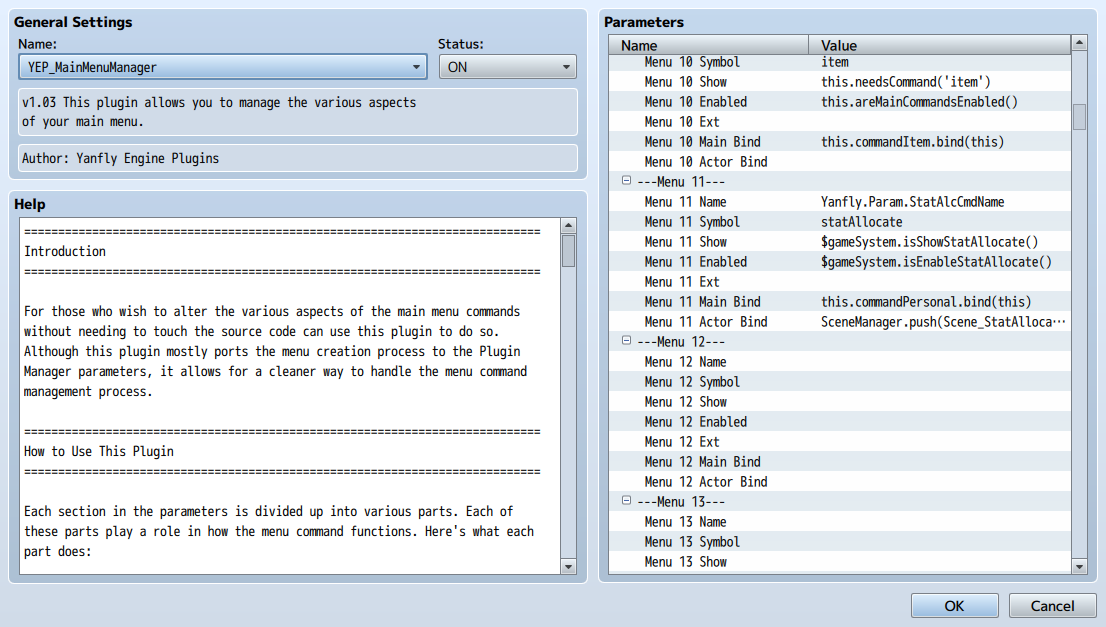
Task: Click the Help panel scrollbar thumb
Action: tap(569, 251)
